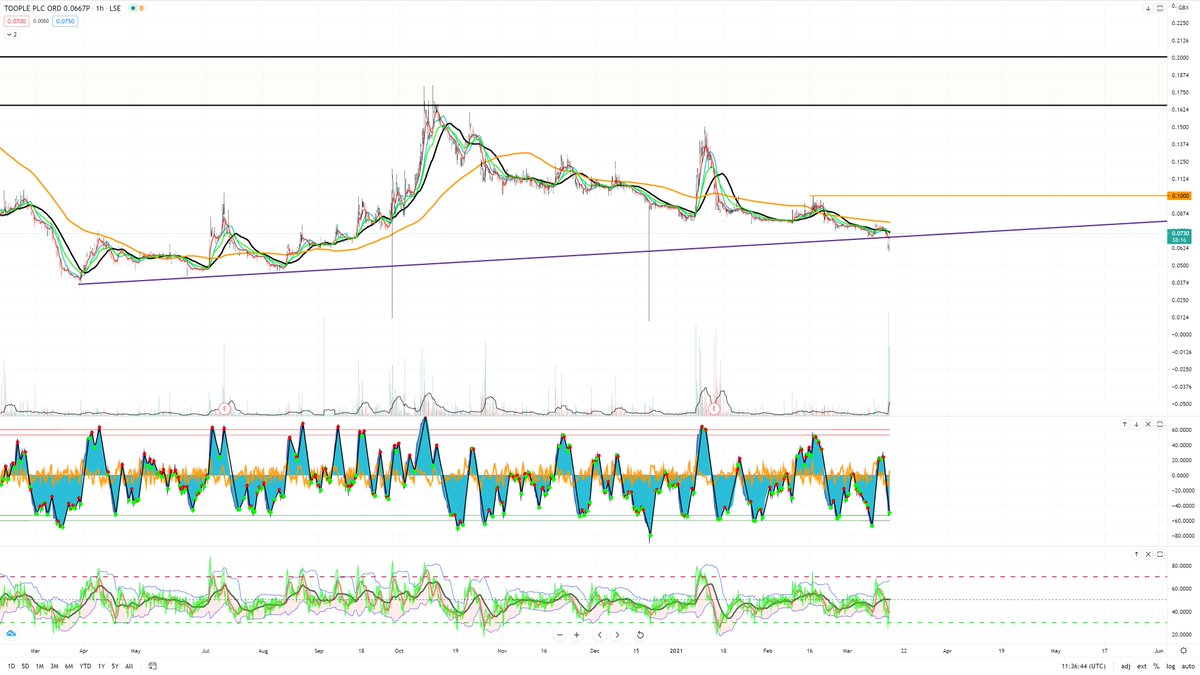
Task: Select the 1D time range
Action: [x=11, y=665]
